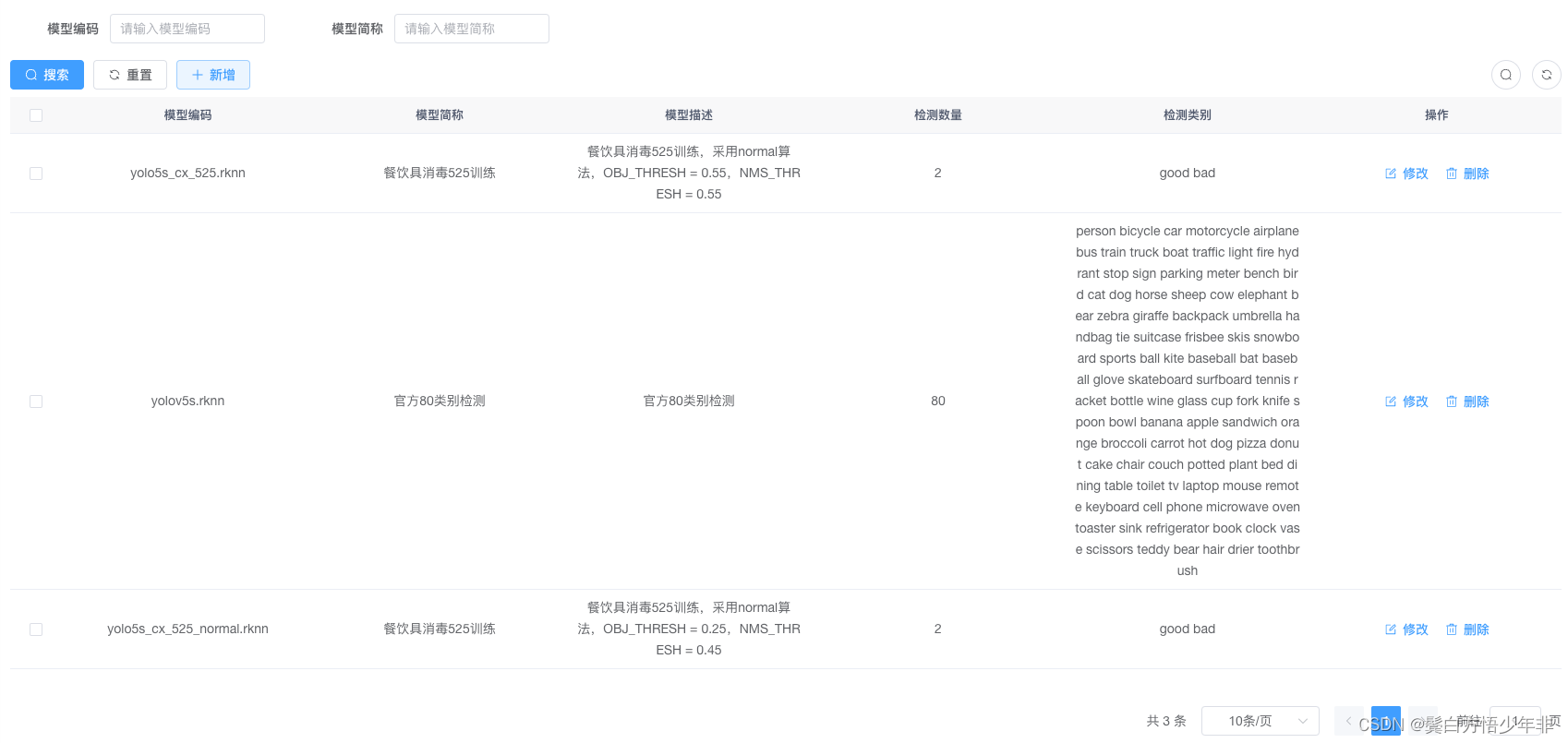Image resolution: width=1568 pixels, height=743 pixels.
Task: Click the blue 搜索 search button
Action: [x=47, y=75]
